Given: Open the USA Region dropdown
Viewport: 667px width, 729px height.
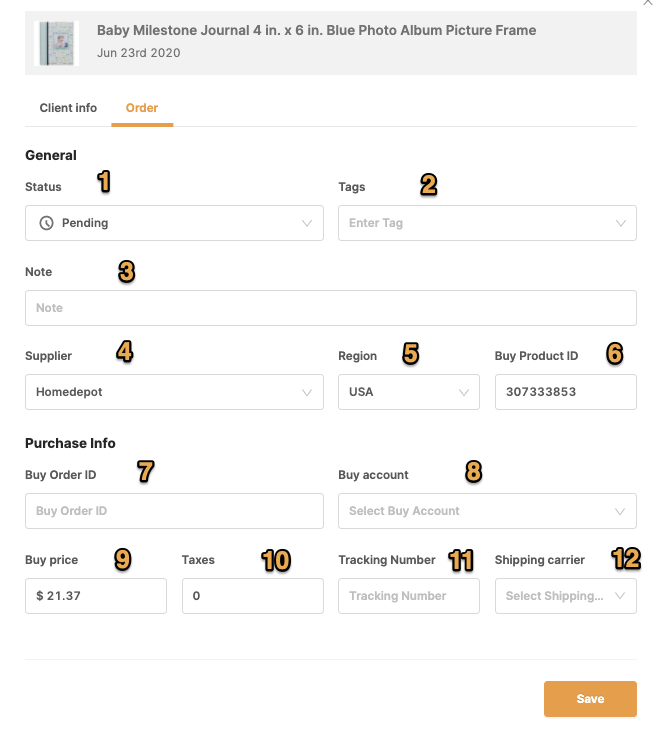Looking at the screenshot, I should pos(409,392).
